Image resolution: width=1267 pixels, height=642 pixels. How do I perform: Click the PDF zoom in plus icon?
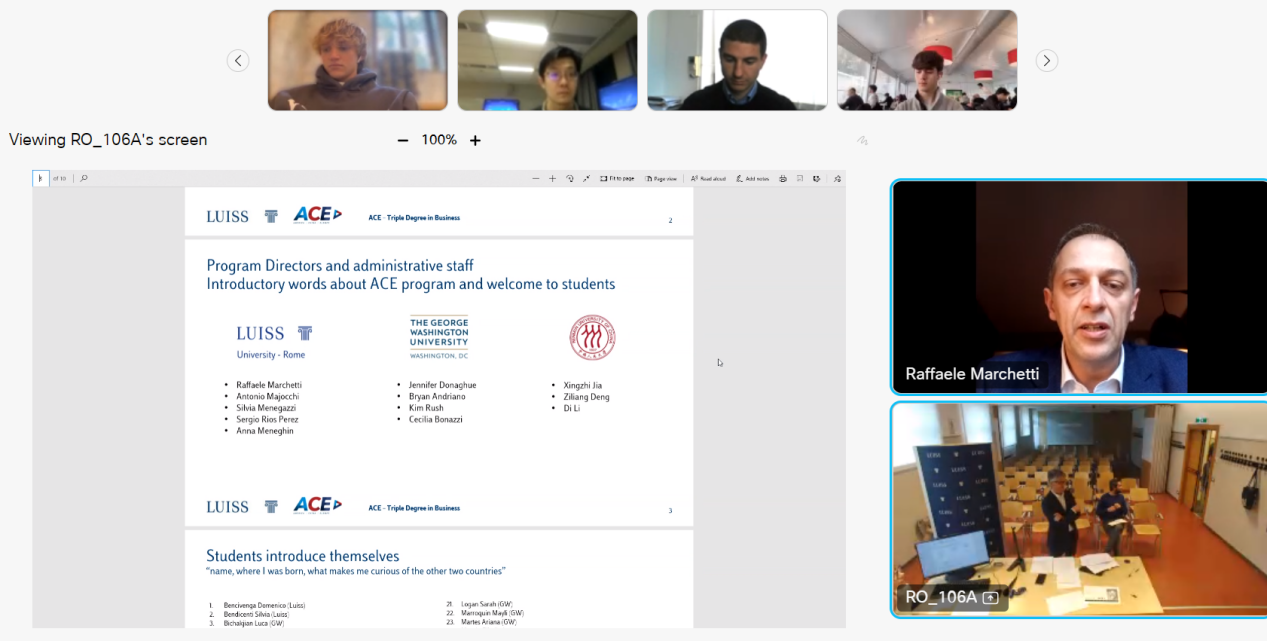pos(552,179)
